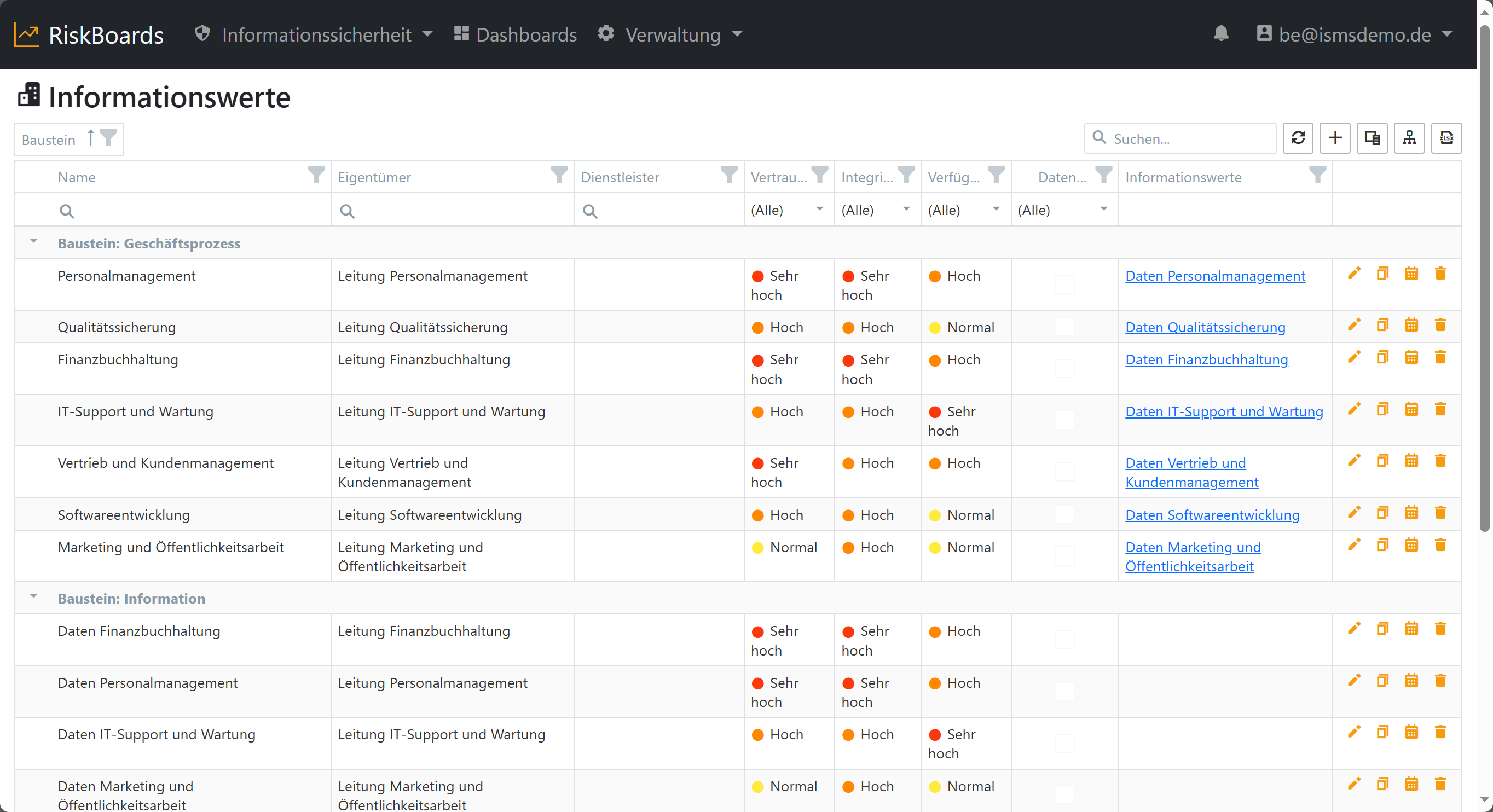Viewport: 1493px width, 812px height.
Task: Export the table to XLSX
Action: pyautogui.click(x=1446, y=138)
